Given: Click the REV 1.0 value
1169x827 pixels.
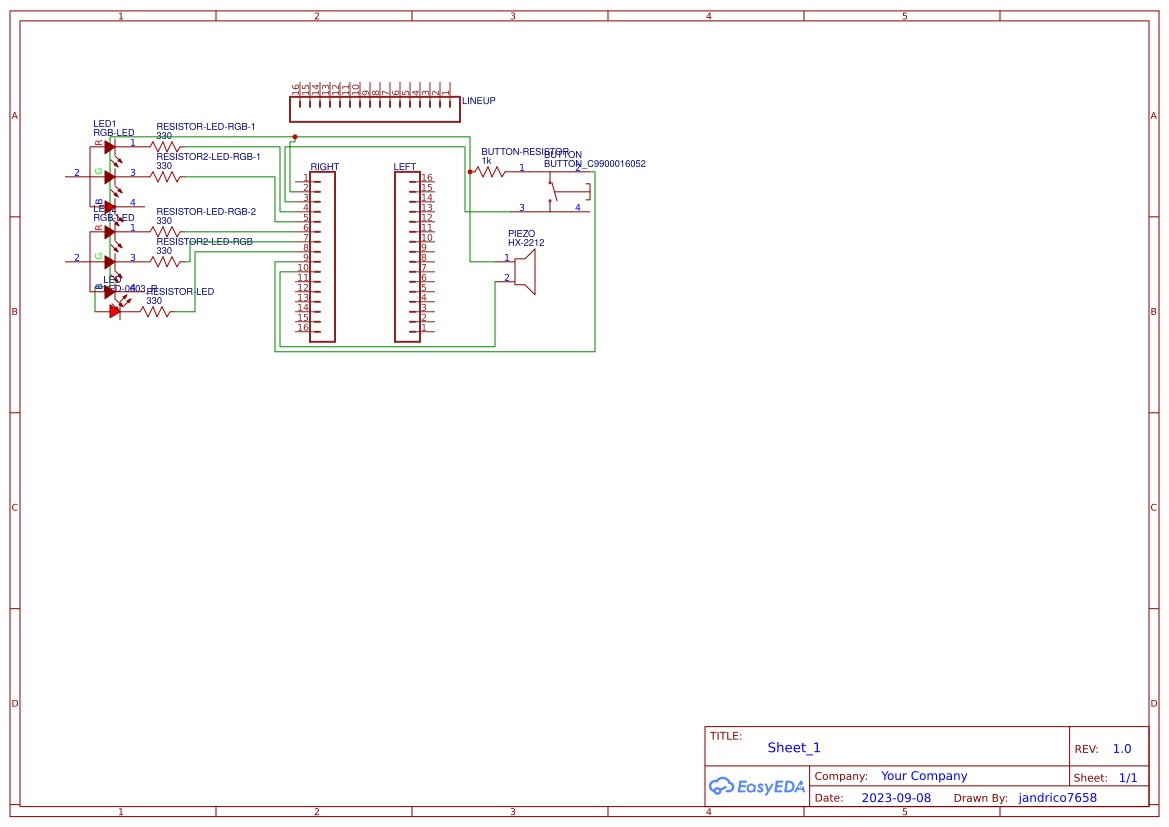Looking at the screenshot, I should pyautogui.click(x=1121, y=749).
